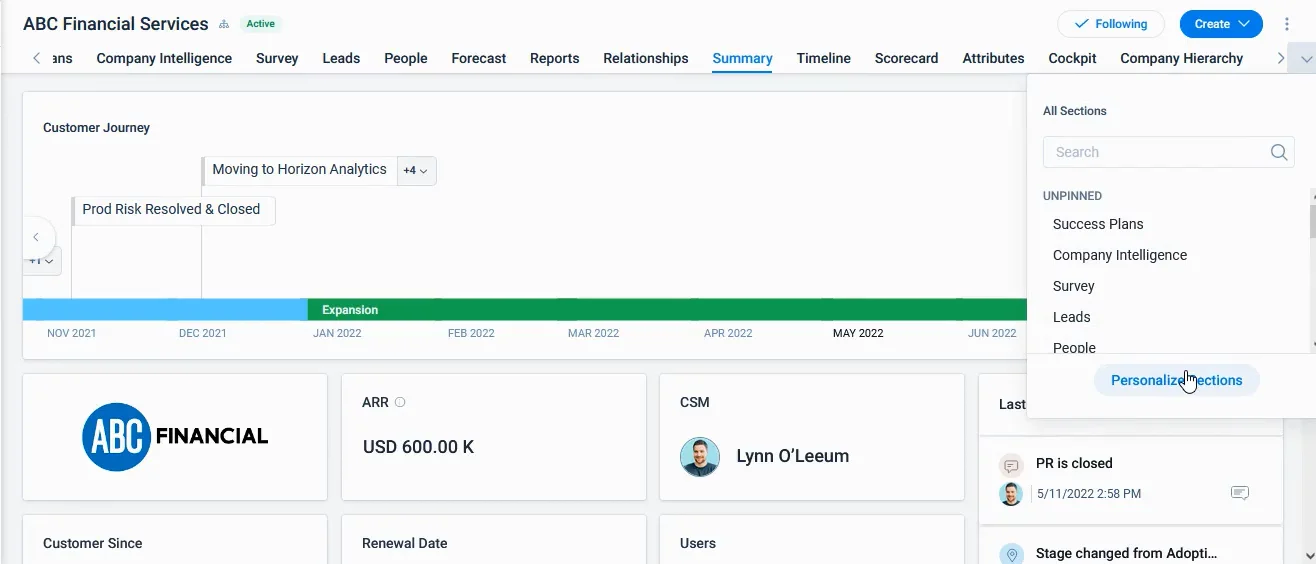The height and width of the screenshot is (564, 1316).
Task: Click the Customer Since card title
Action: click(93, 543)
